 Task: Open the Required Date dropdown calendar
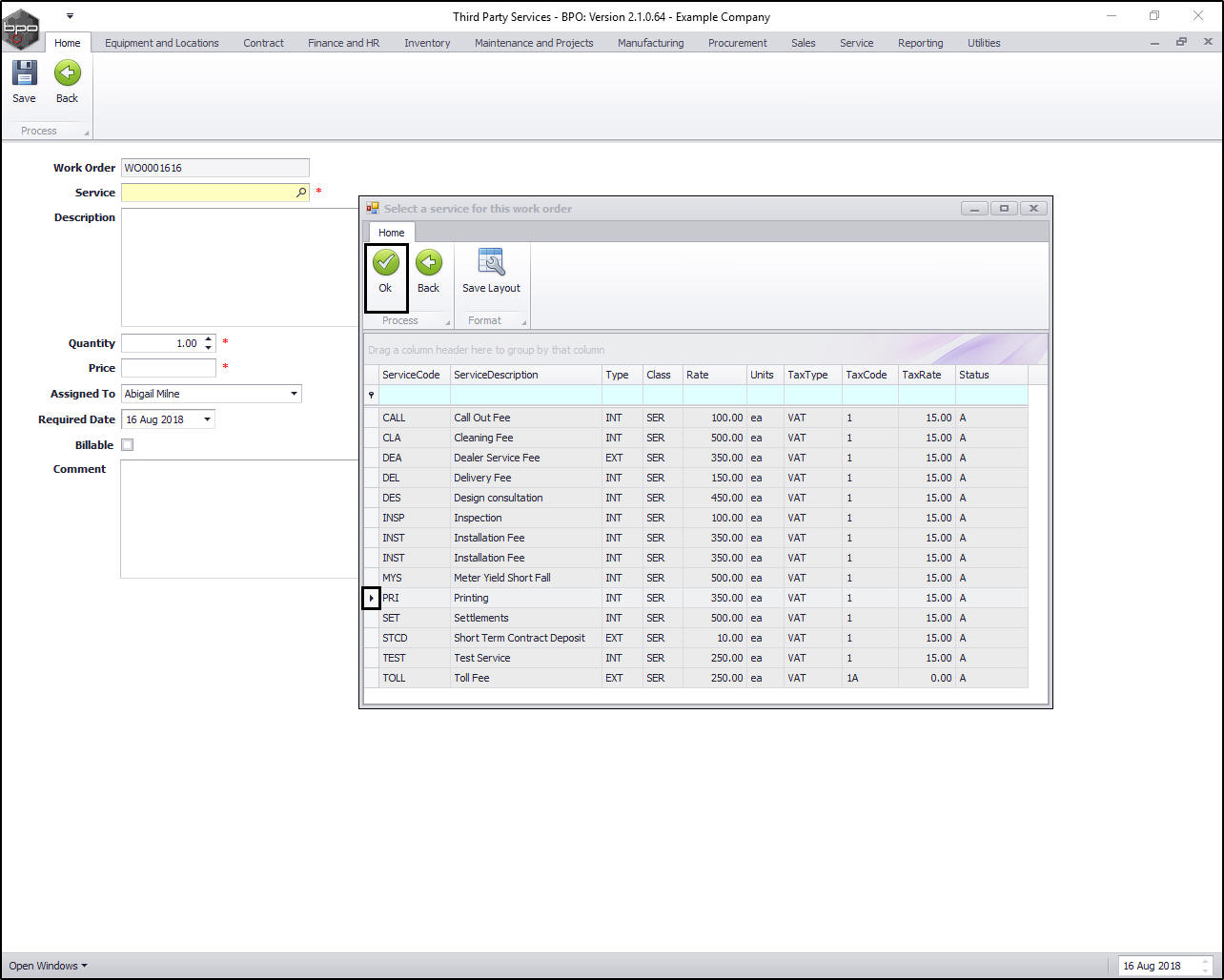tap(207, 419)
